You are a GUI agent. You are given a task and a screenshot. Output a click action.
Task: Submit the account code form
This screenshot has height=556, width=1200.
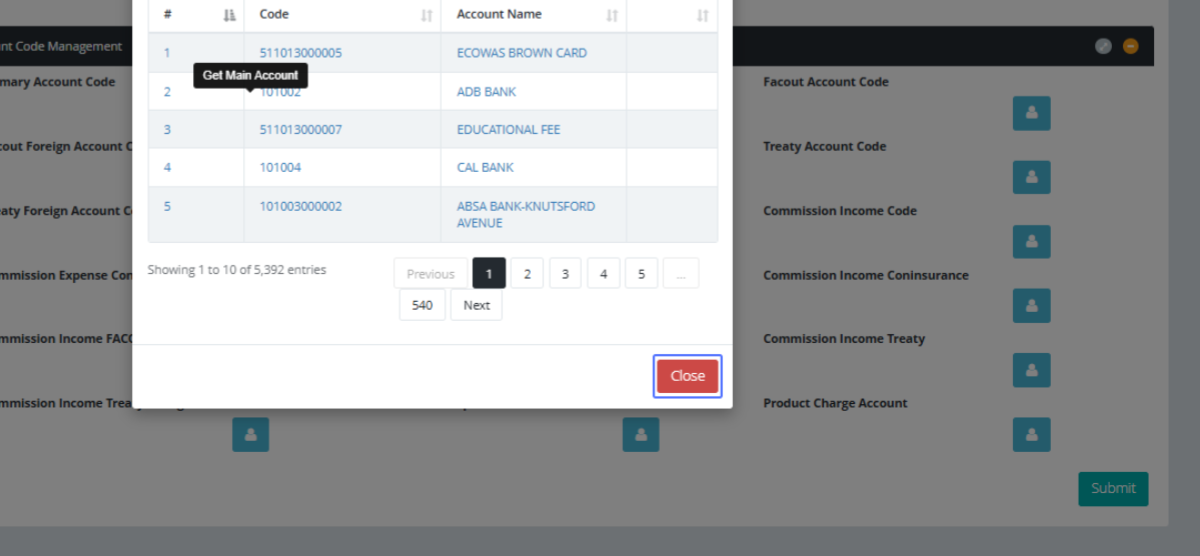(1112, 488)
